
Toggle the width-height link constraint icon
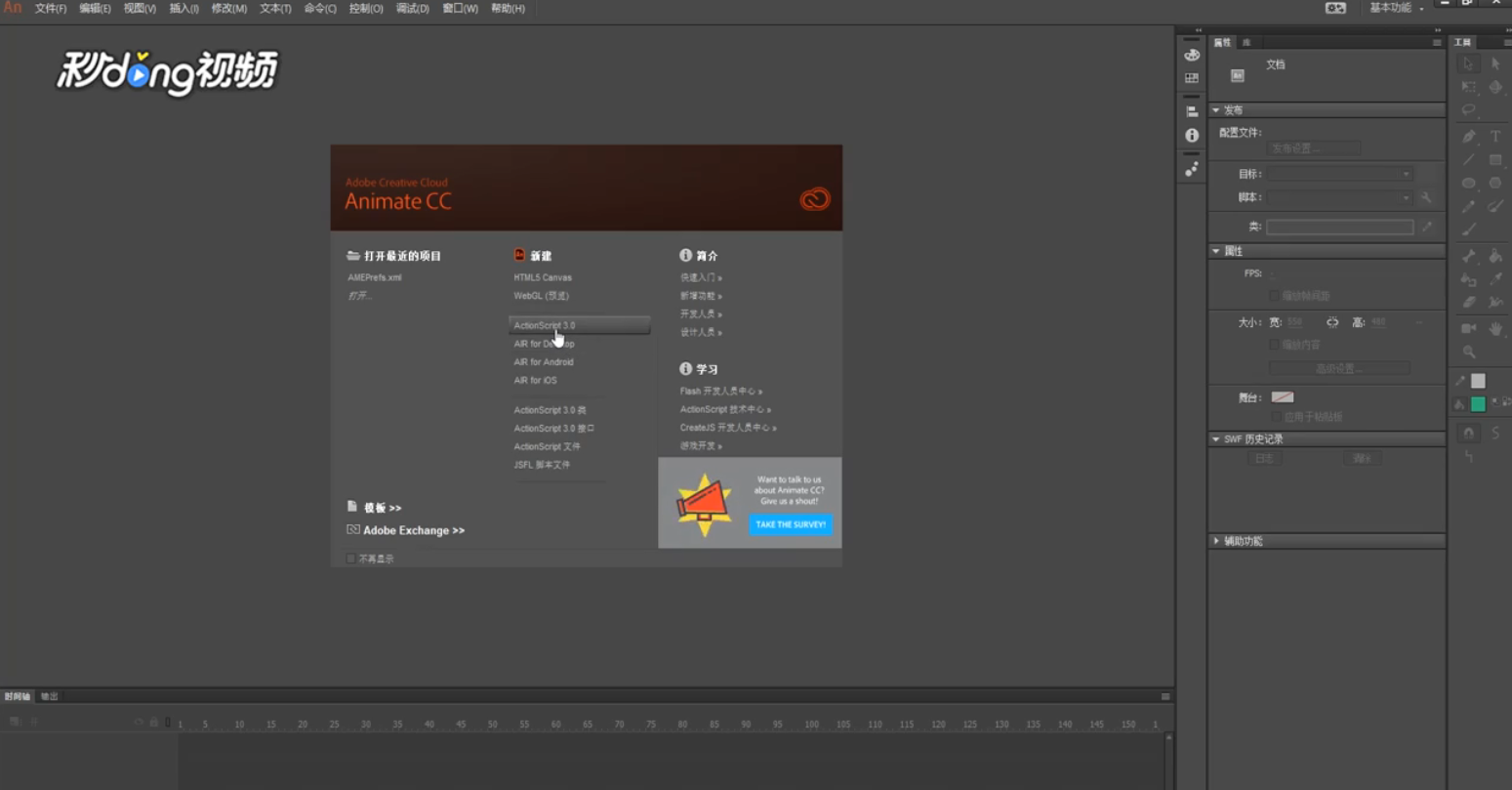1332,322
